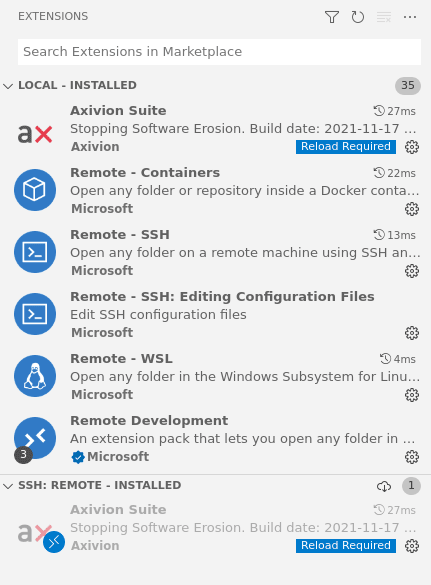Image resolution: width=431 pixels, height=585 pixels.
Task: Select the Remote - SSH extension title
Action: click(x=120, y=235)
